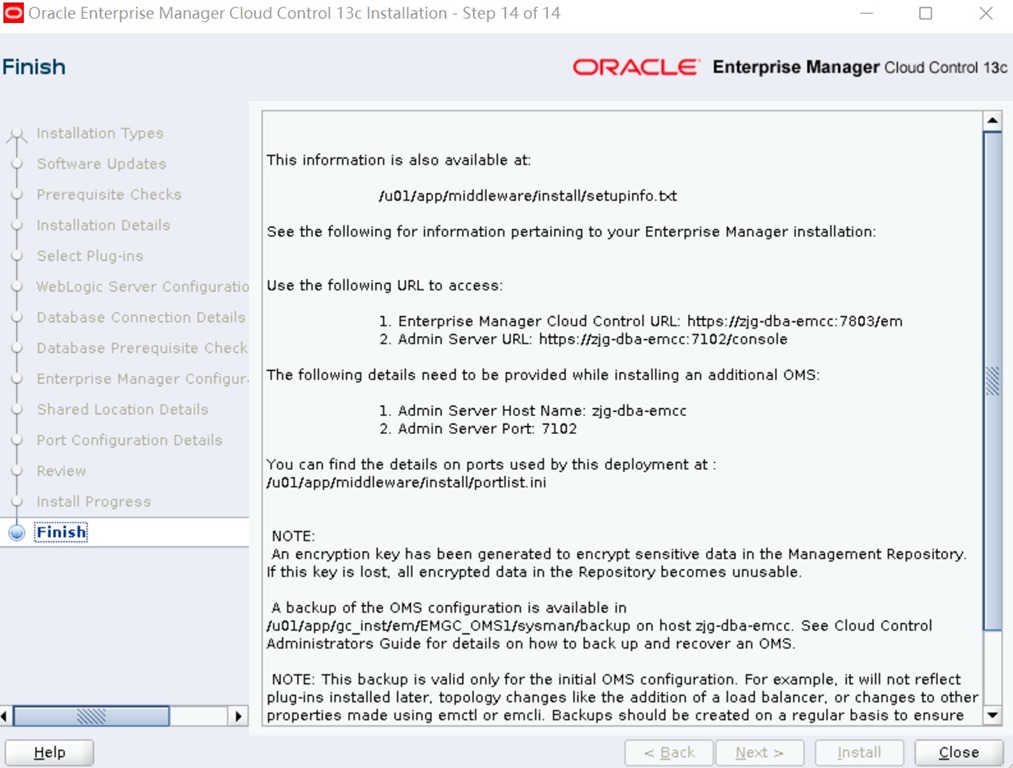Click the ORACLE logo in header

pyautogui.click(x=636, y=67)
